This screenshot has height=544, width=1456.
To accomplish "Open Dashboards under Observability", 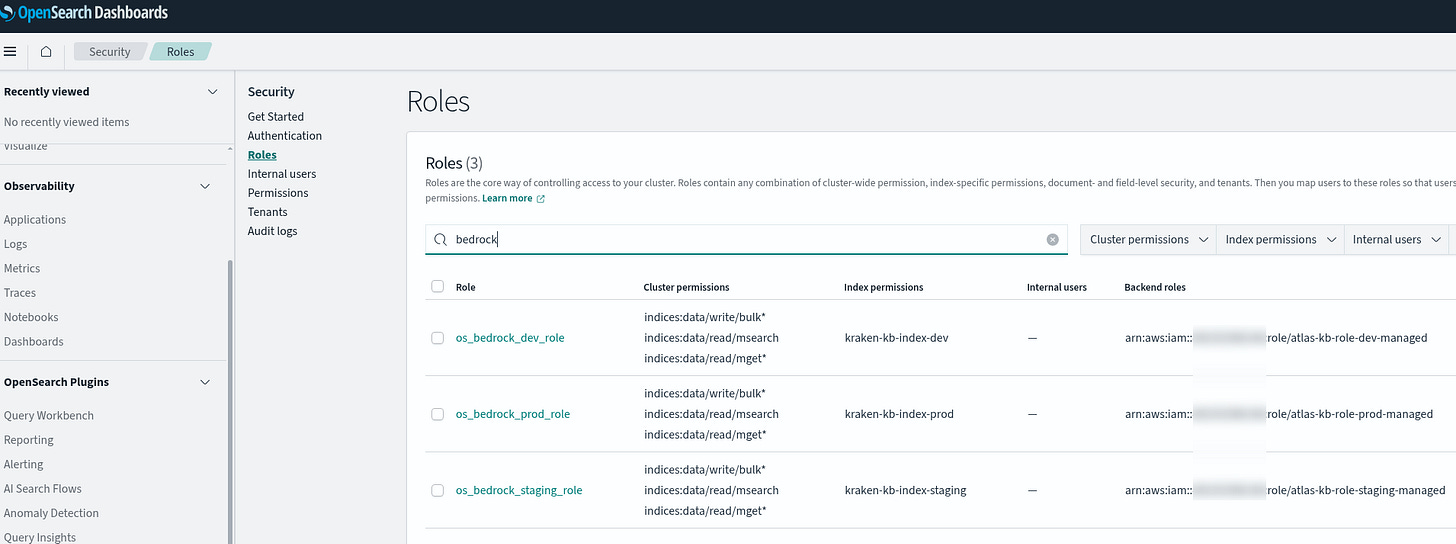I will (x=34, y=342).
